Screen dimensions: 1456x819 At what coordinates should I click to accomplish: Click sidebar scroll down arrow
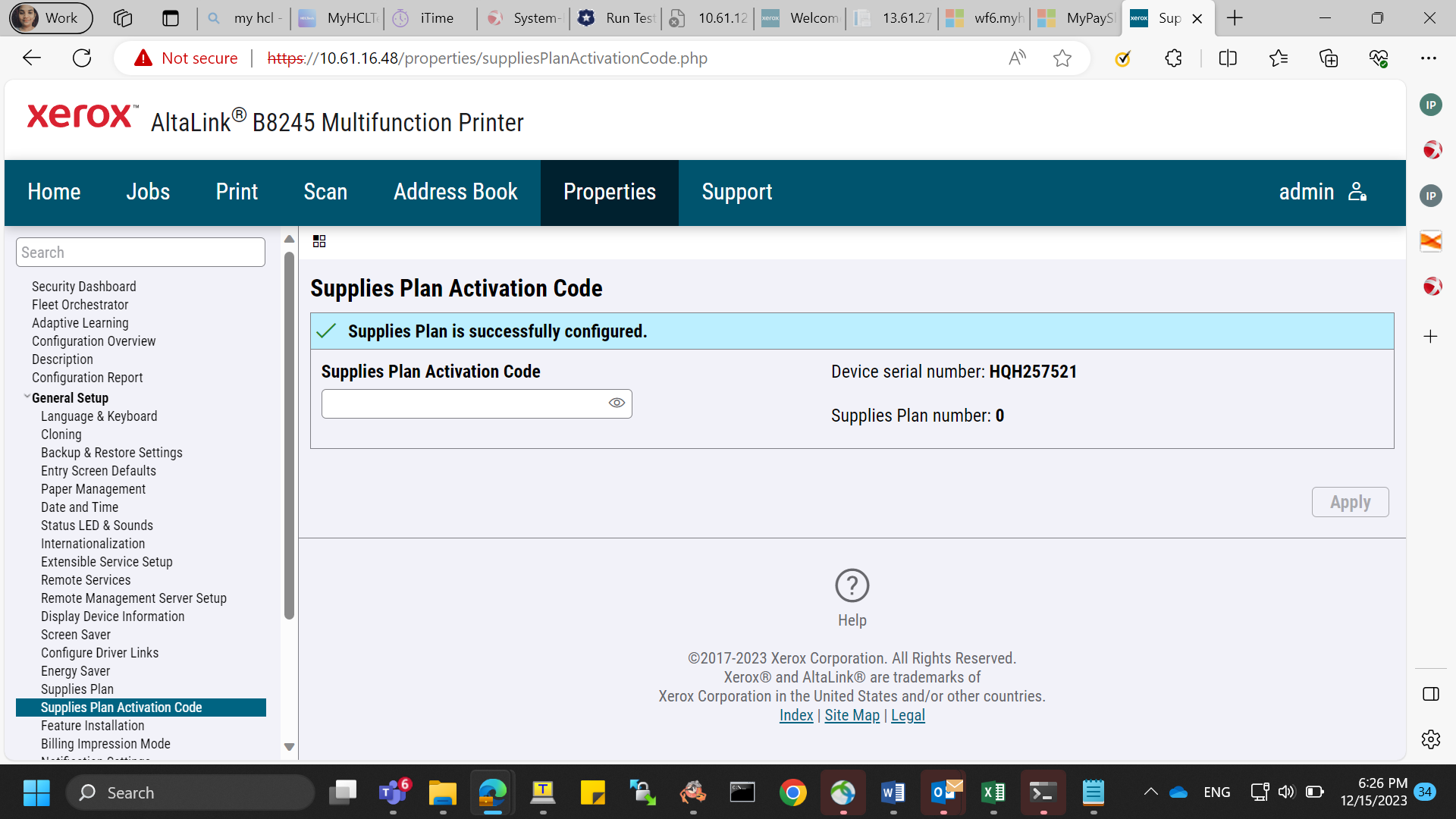click(289, 747)
